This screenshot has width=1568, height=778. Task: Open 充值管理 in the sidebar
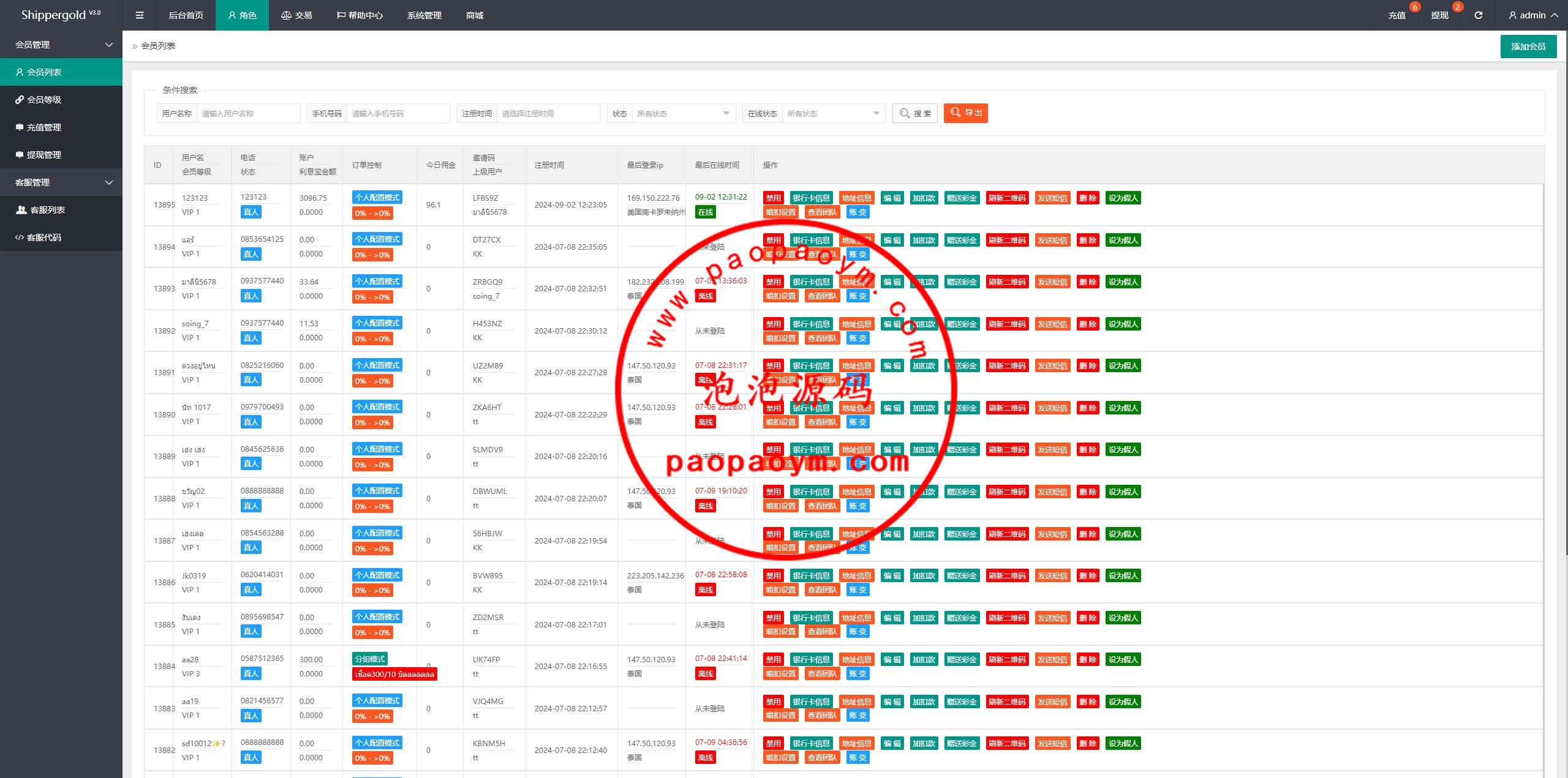61,127
